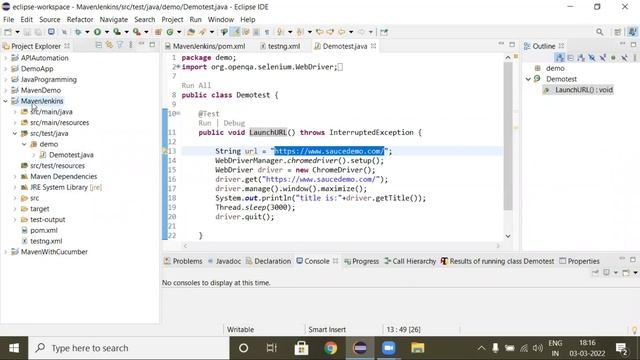Image resolution: width=640 pixels, height=360 pixels.
Task: Close the Demotest.java editor tab
Action: (x=373, y=46)
